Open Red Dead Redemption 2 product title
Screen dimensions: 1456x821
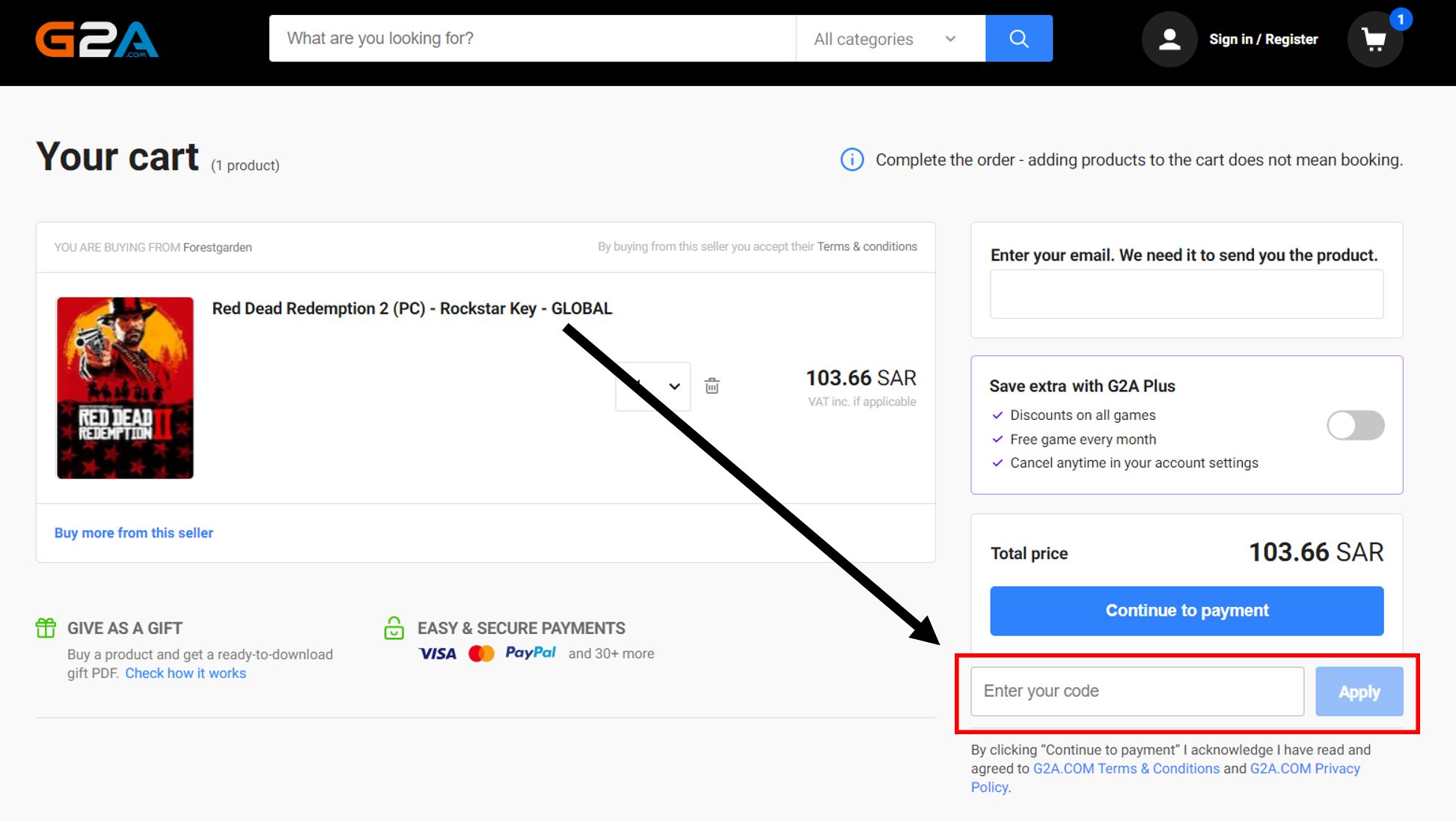click(412, 308)
